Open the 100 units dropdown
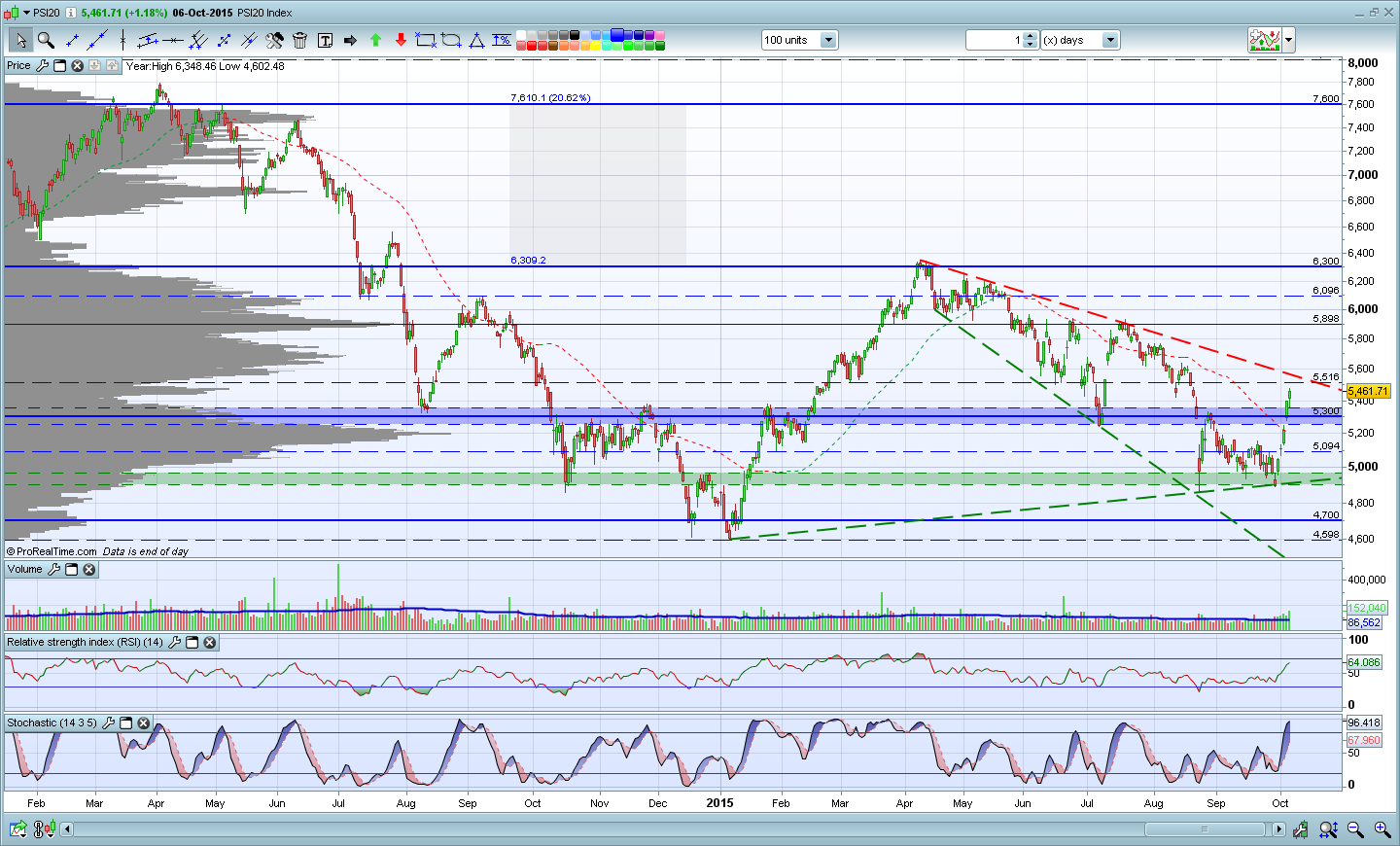The image size is (1400, 846). pyautogui.click(x=828, y=40)
